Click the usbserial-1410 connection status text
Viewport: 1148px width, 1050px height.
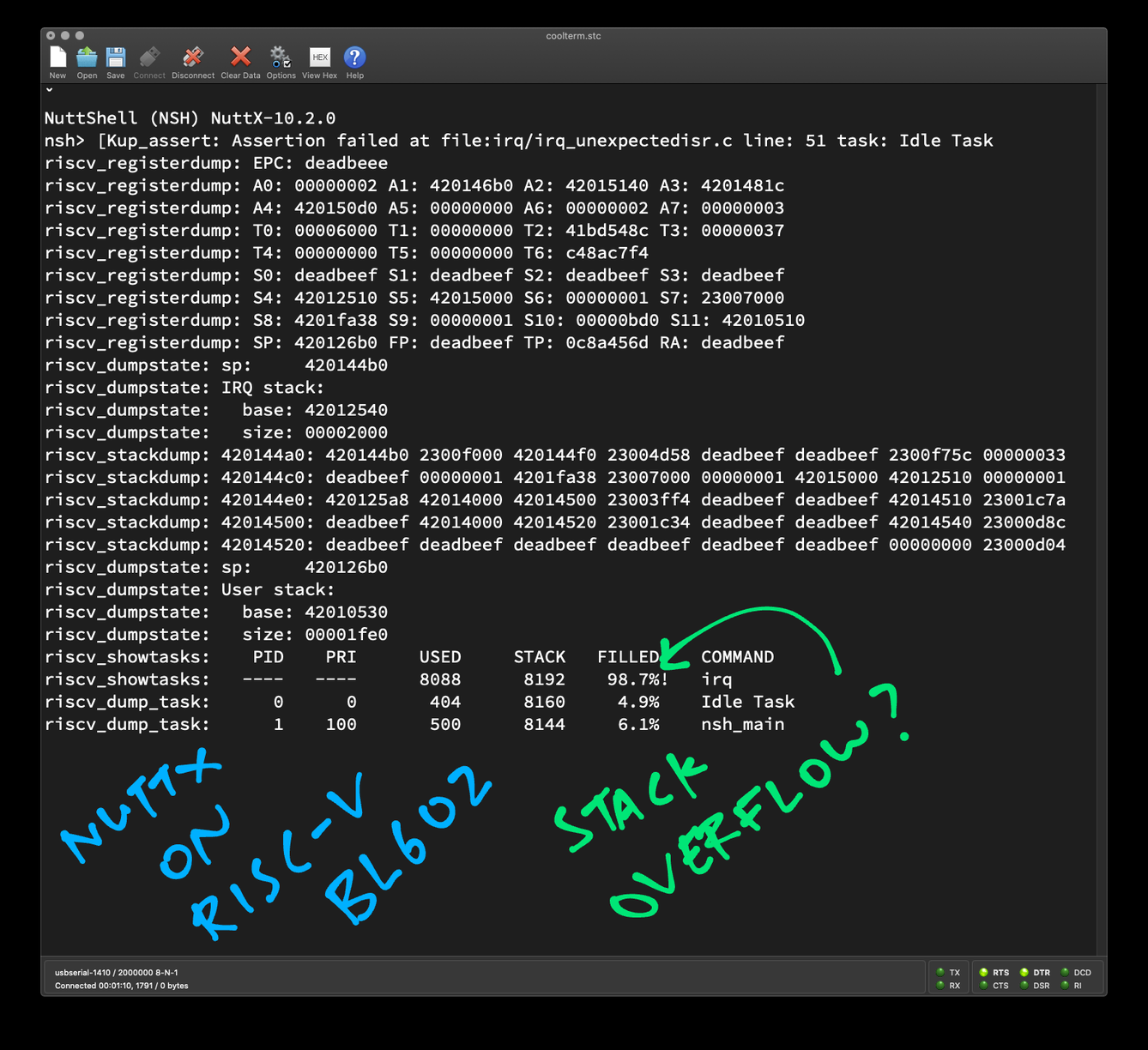(116, 973)
